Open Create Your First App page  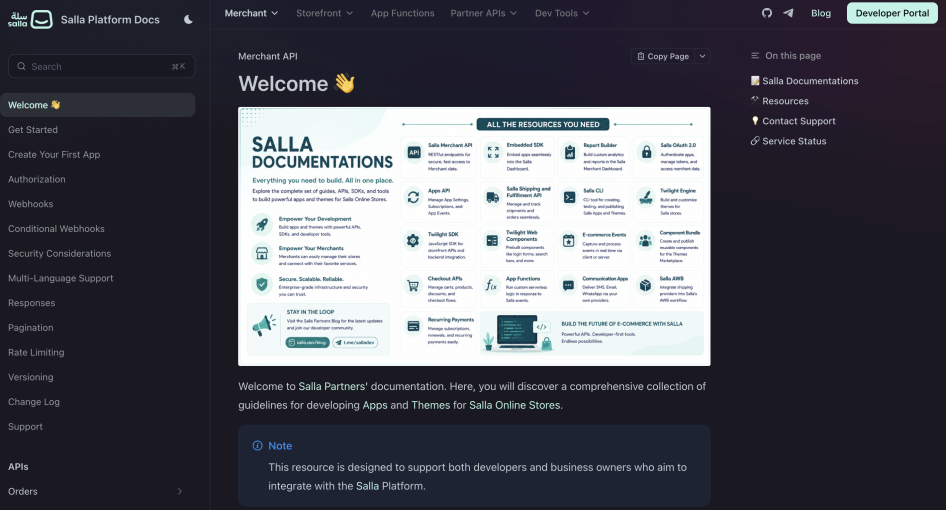[54, 155]
